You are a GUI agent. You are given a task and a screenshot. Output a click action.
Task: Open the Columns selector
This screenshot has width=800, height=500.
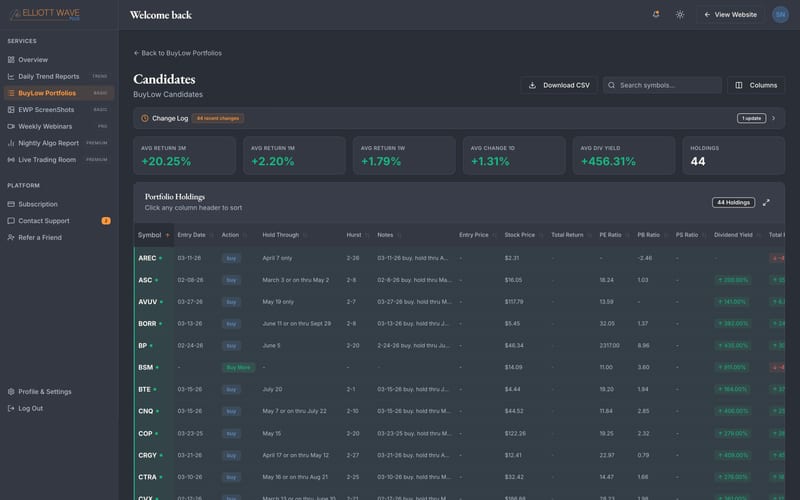756,85
